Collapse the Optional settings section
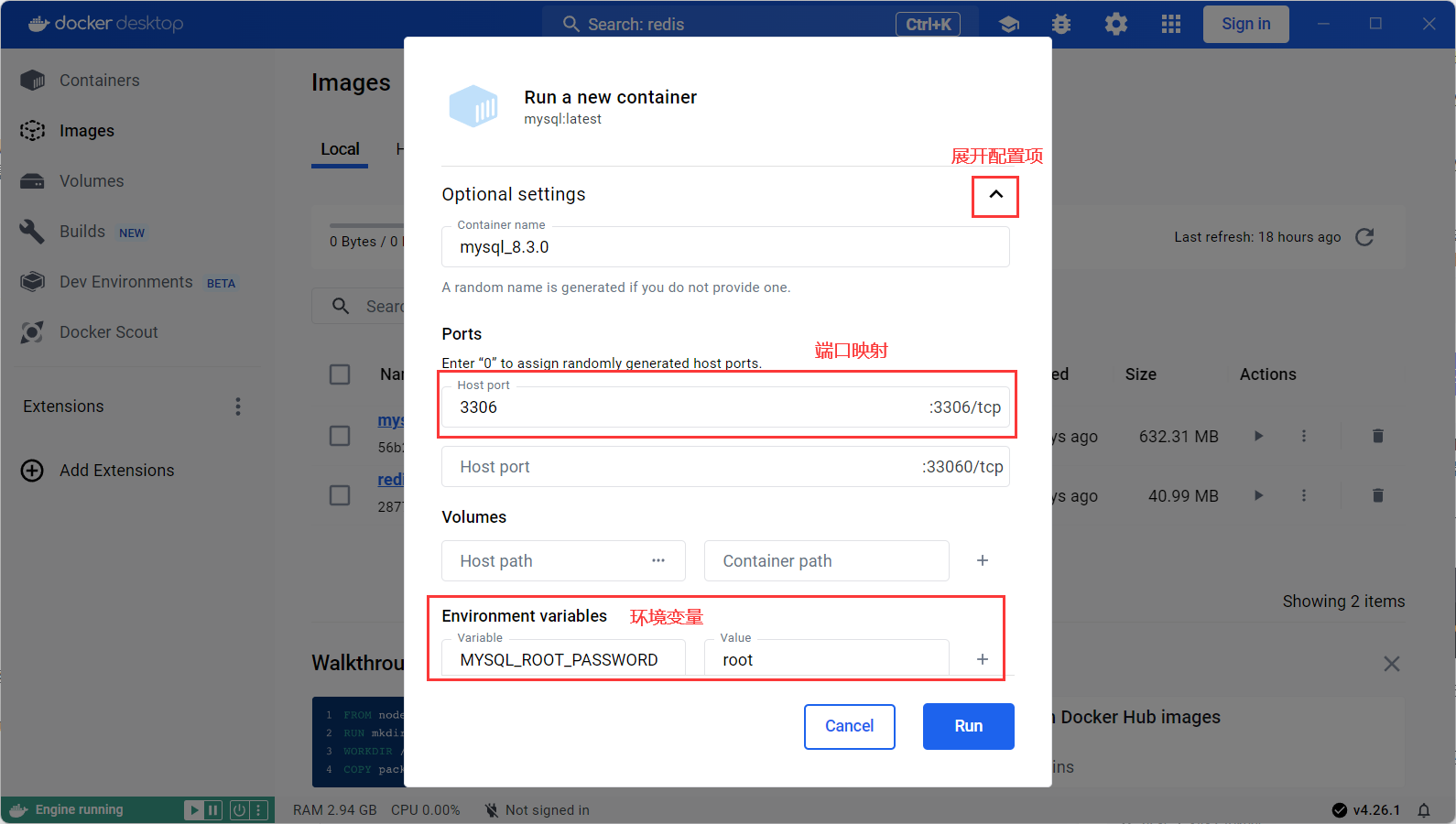 [996, 194]
